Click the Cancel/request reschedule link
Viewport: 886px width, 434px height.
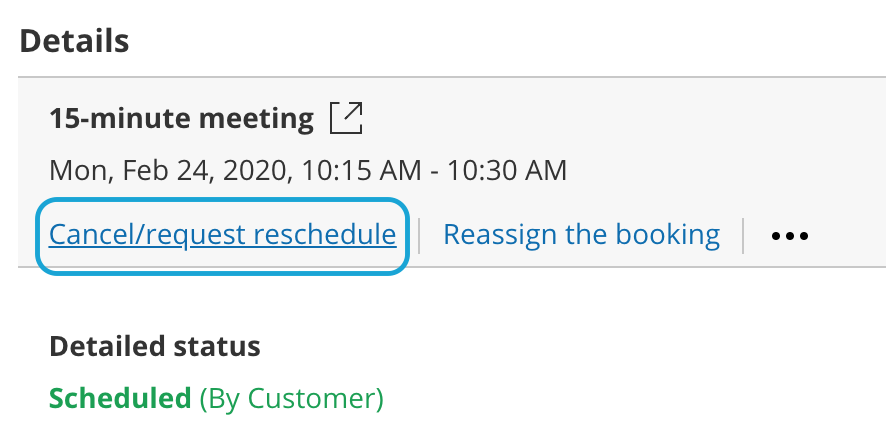click(222, 235)
